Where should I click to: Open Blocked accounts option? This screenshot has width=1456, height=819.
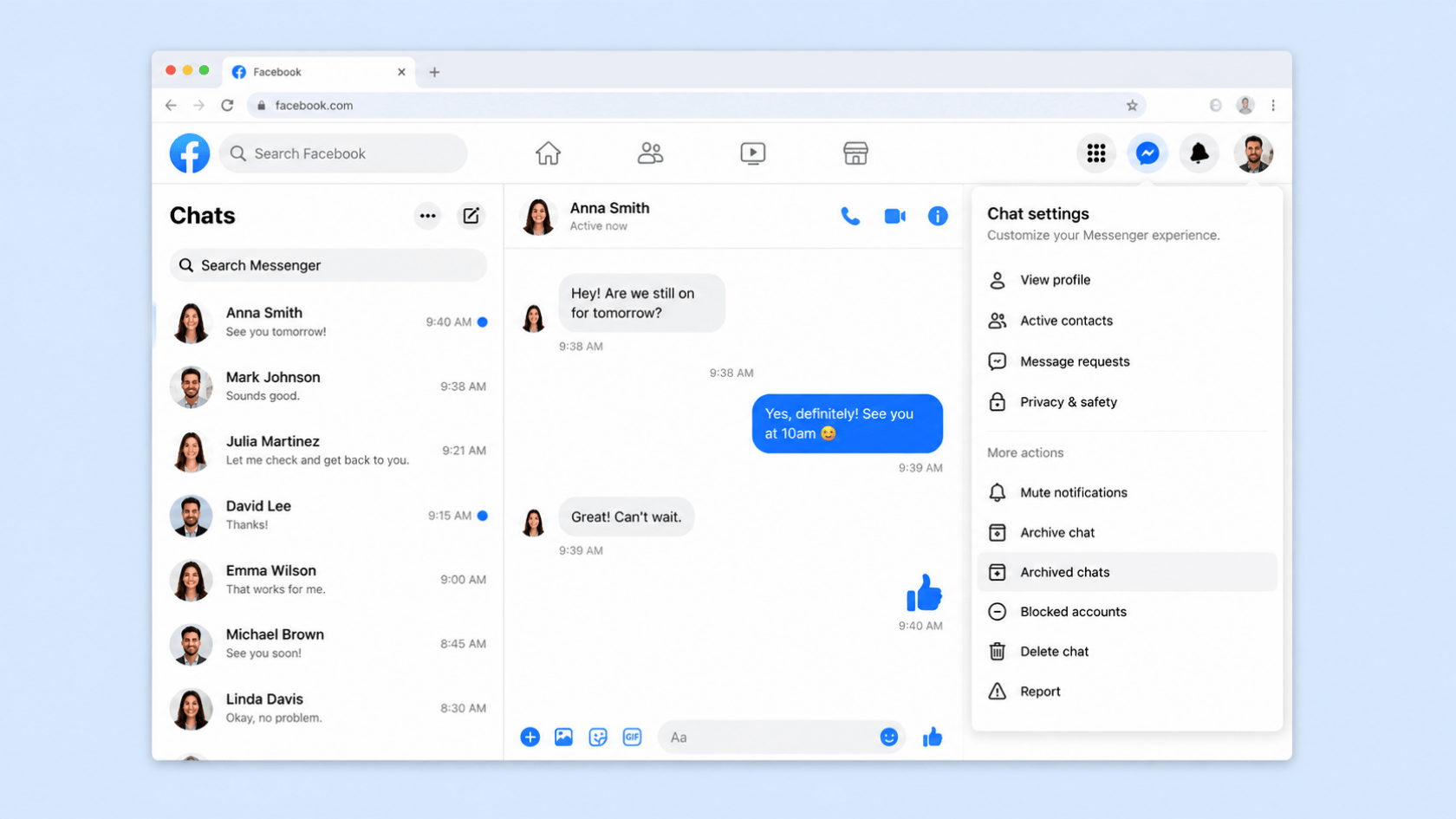(1127, 612)
